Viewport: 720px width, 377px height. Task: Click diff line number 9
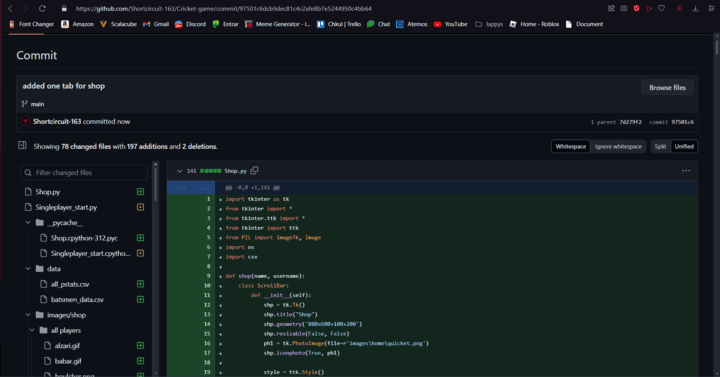click(x=208, y=276)
